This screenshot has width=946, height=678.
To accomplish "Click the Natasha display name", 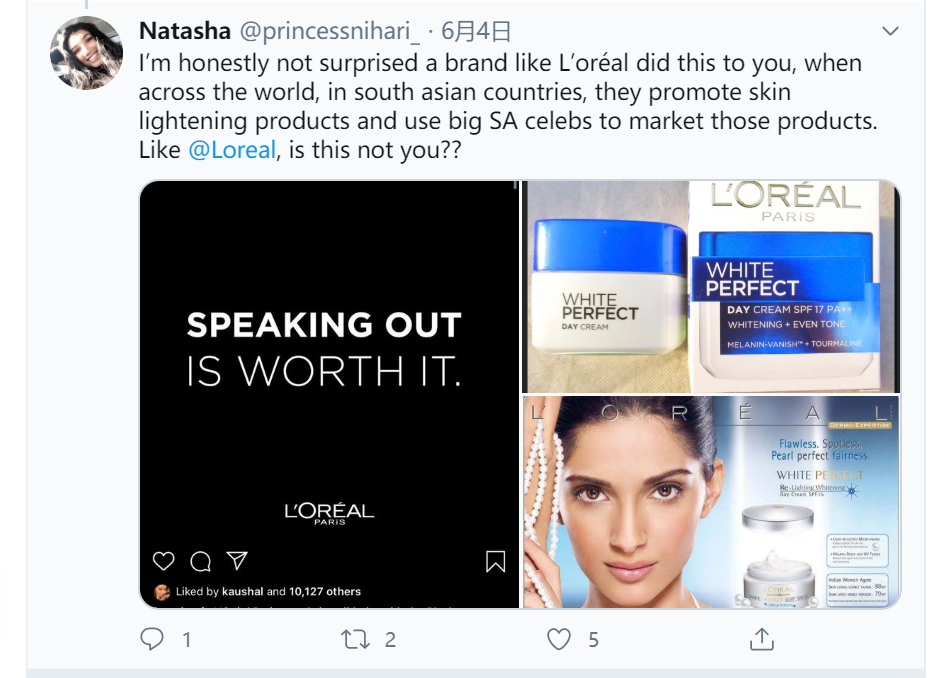I will coord(184,32).
